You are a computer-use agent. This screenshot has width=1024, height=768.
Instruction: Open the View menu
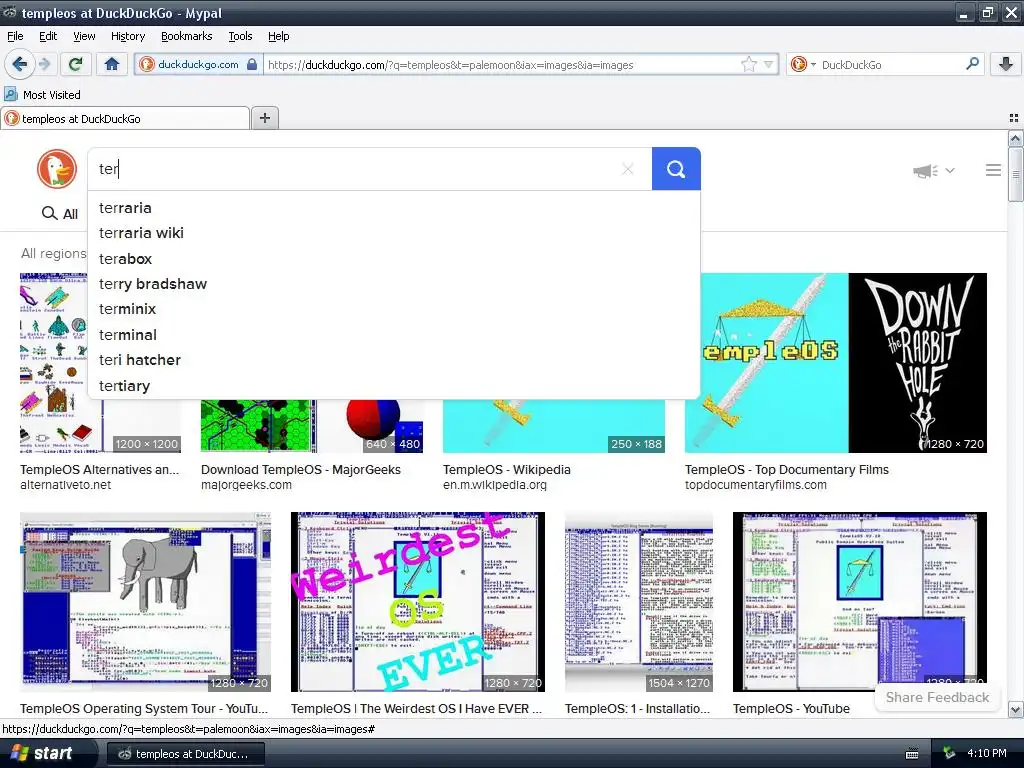tap(84, 36)
